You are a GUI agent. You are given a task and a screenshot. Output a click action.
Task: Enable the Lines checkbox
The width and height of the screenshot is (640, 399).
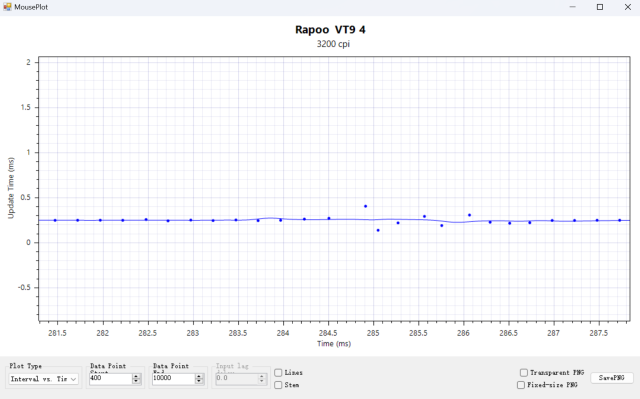[x=278, y=372]
